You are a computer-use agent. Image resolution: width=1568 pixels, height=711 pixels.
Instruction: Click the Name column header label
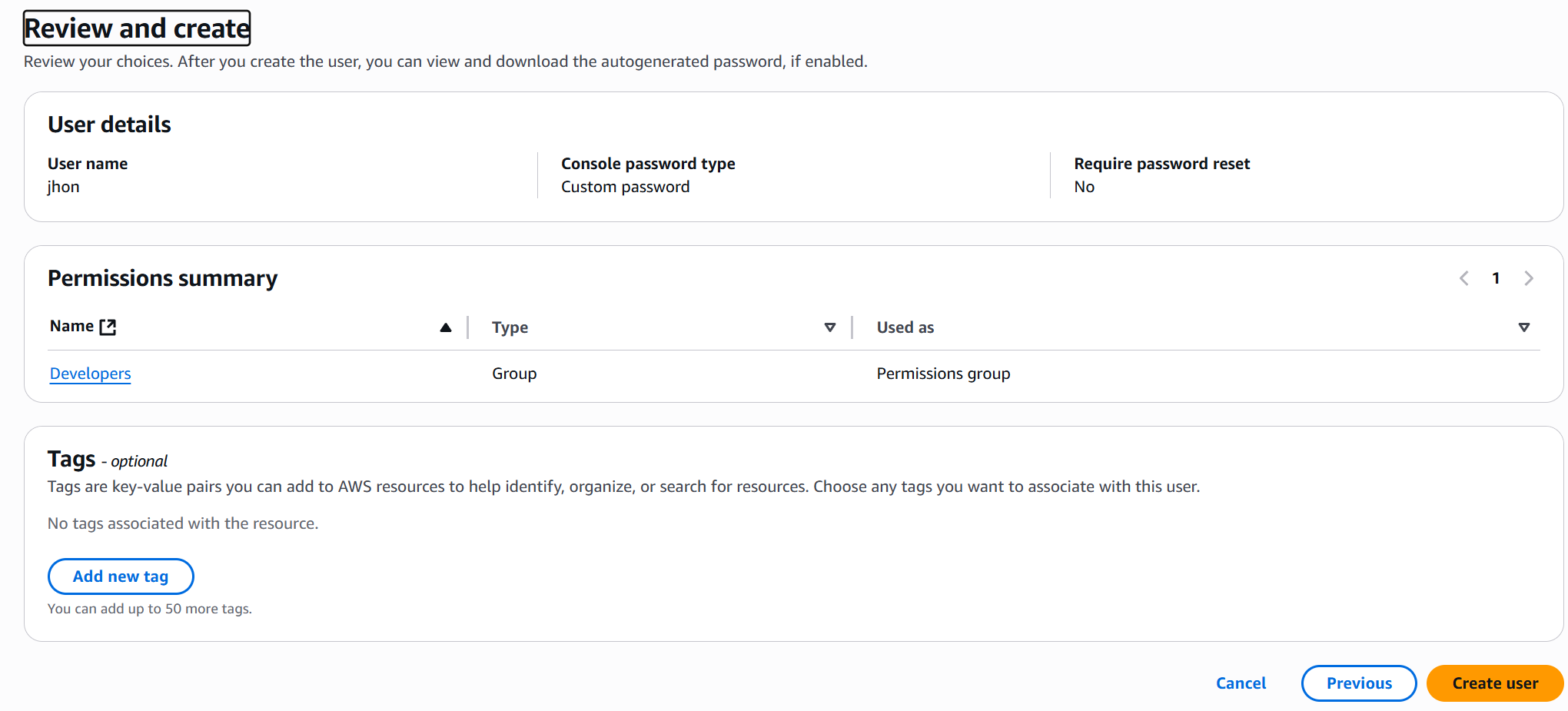[x=71, y=327]
